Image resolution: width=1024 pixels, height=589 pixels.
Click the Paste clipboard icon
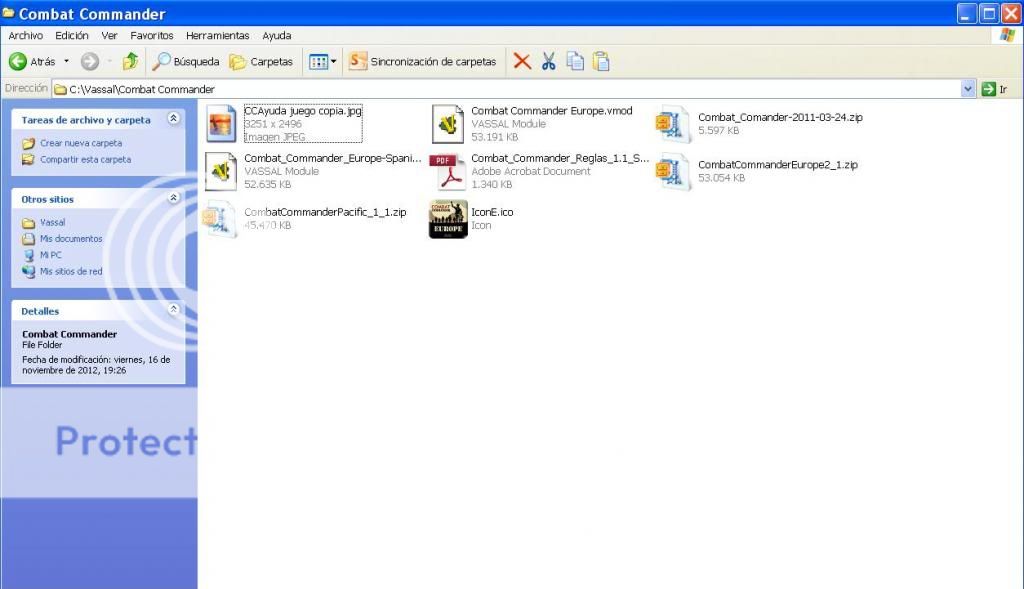(601, 61)
